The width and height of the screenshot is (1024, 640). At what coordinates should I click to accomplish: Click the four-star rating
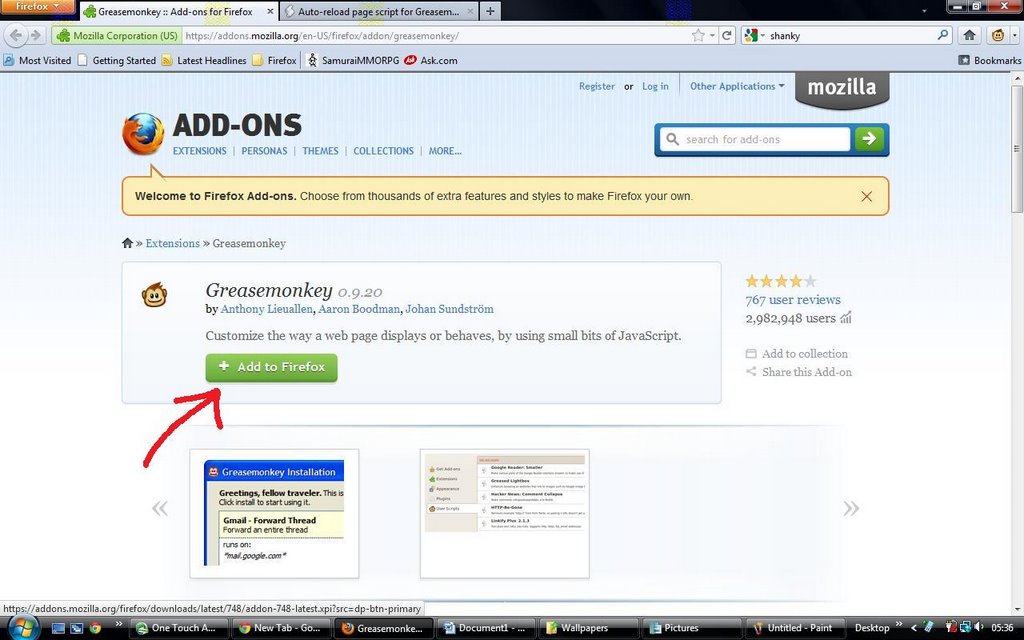click(781, 281)
